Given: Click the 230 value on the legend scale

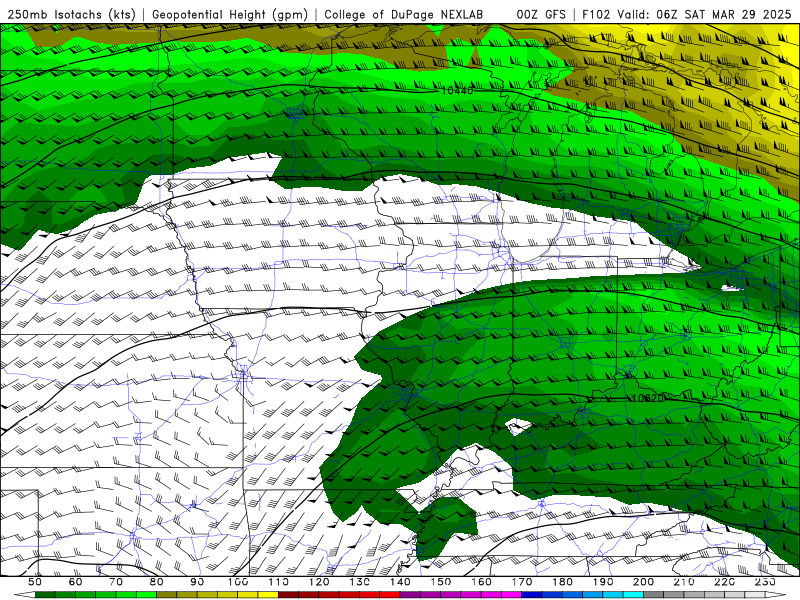Looking at the screenshot, I should click(x=765, y=582).
